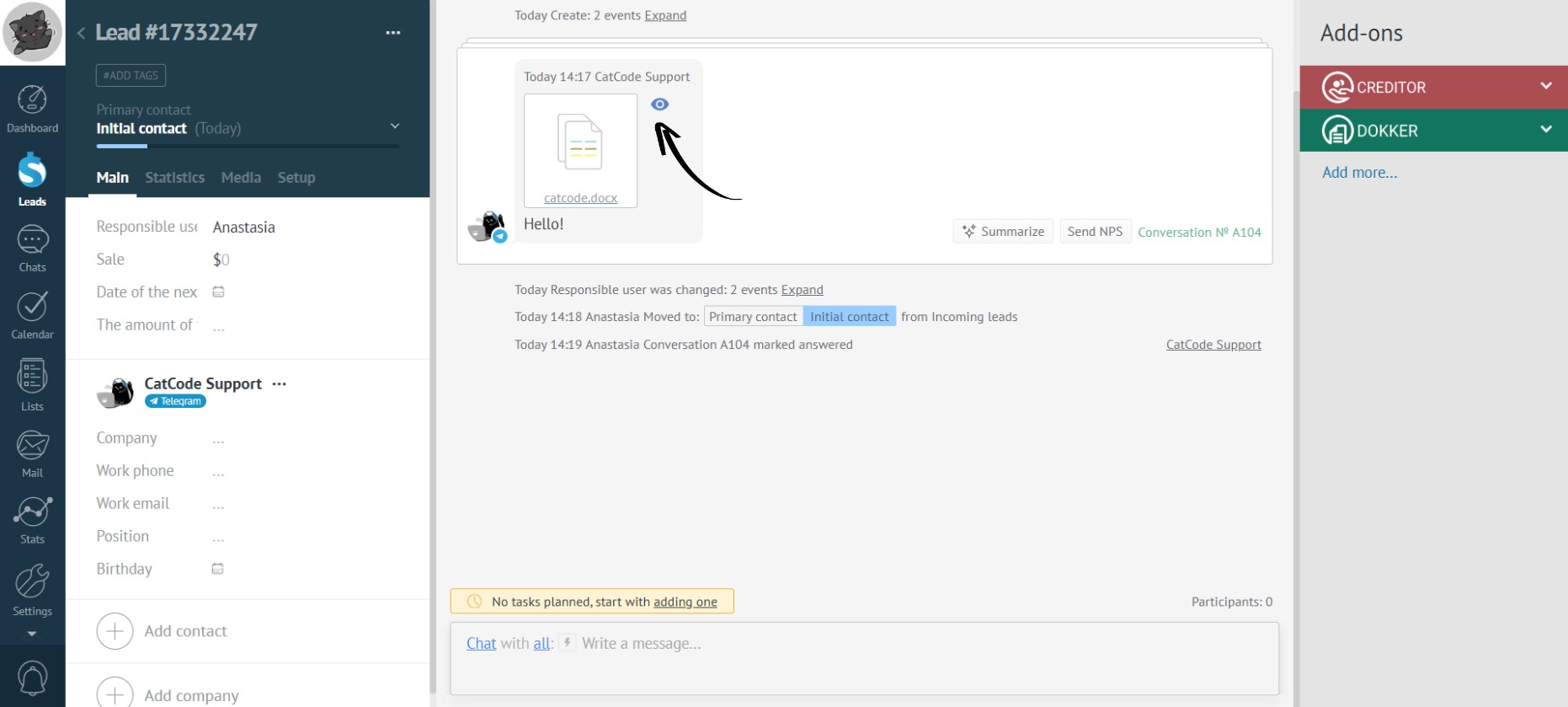The height and width of the screenshot is (707, 1568).
Task: Click the Add more... link
Action: (x=1359, y=173)
